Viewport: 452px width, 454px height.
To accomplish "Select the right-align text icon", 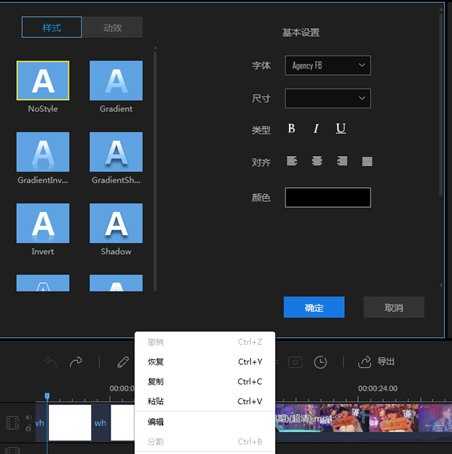I will [342, 161].
